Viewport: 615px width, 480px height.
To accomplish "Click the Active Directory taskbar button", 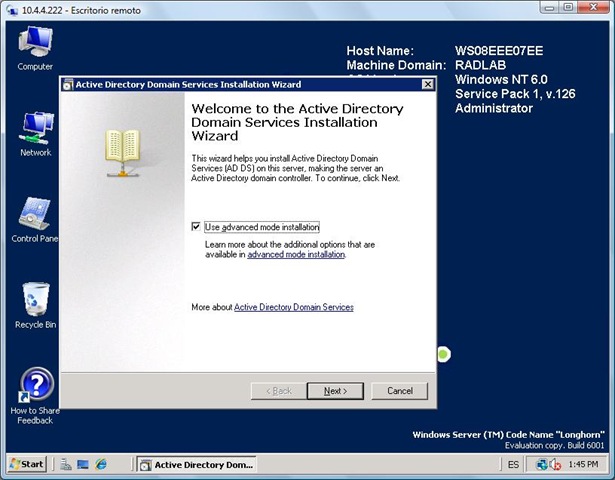I will 196,465.
